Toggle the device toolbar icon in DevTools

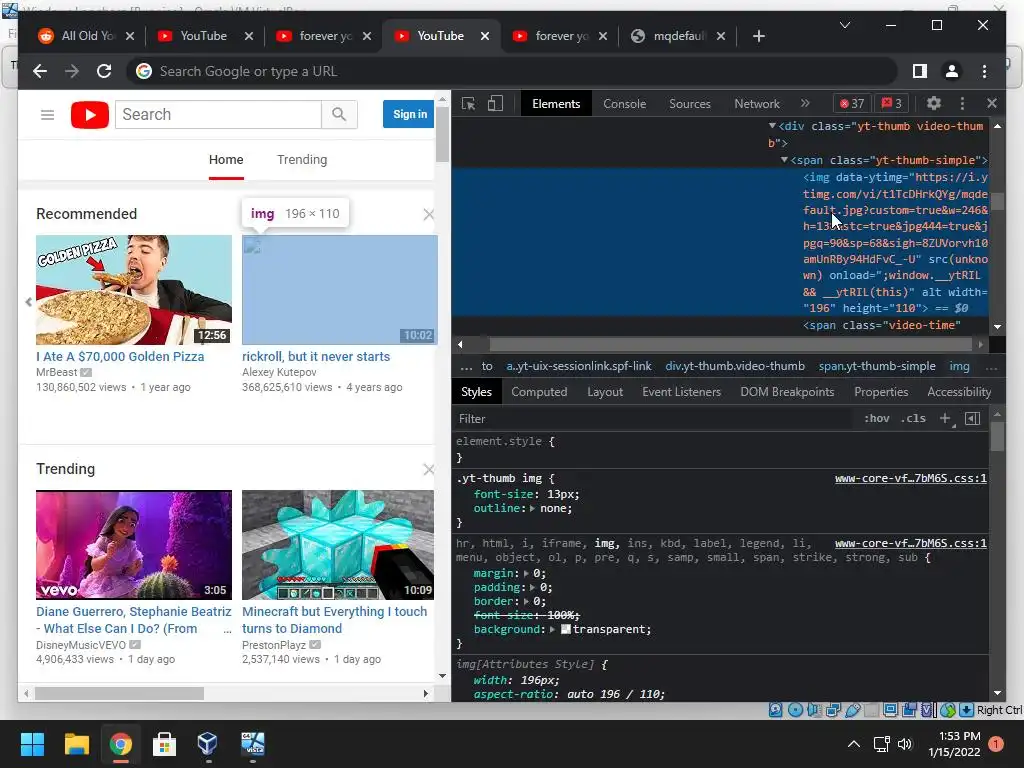tap(495, 104)
